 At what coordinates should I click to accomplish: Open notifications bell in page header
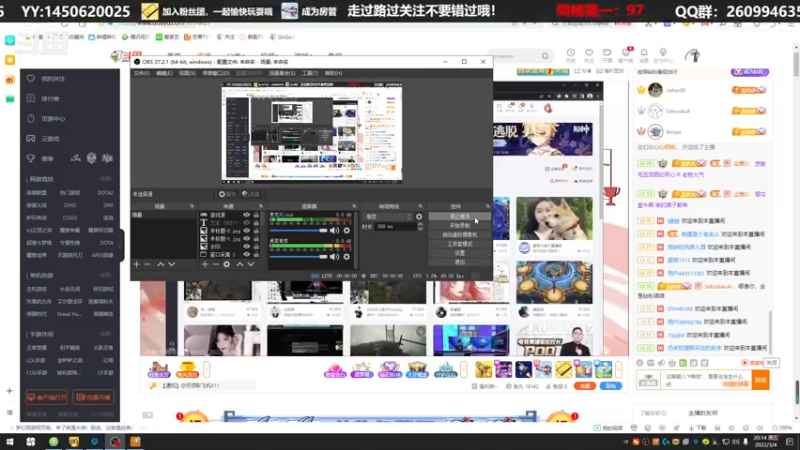(x=644, y=53)
